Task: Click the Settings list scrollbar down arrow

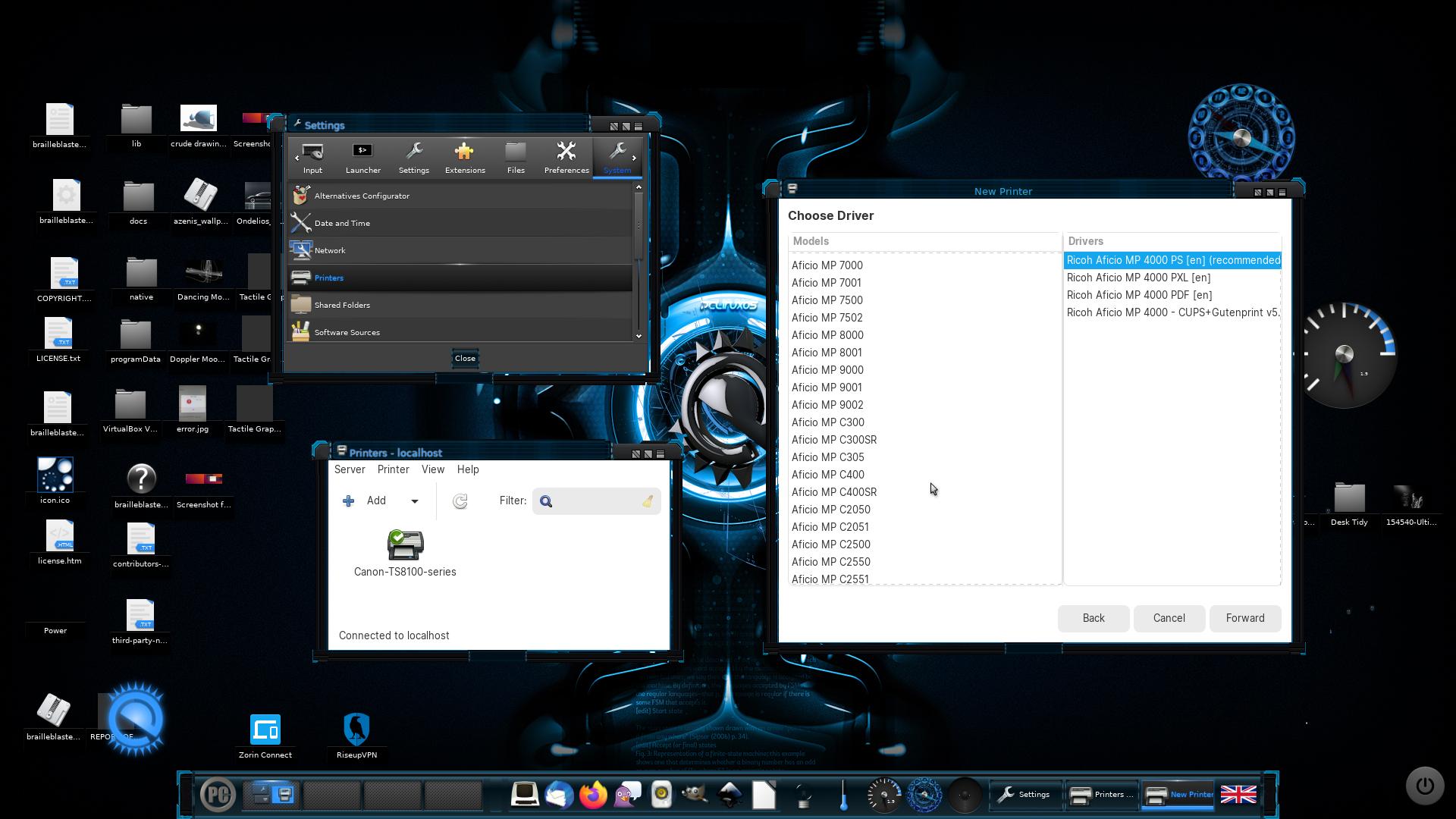Action: pyautogui.click(x=639, y=336)
